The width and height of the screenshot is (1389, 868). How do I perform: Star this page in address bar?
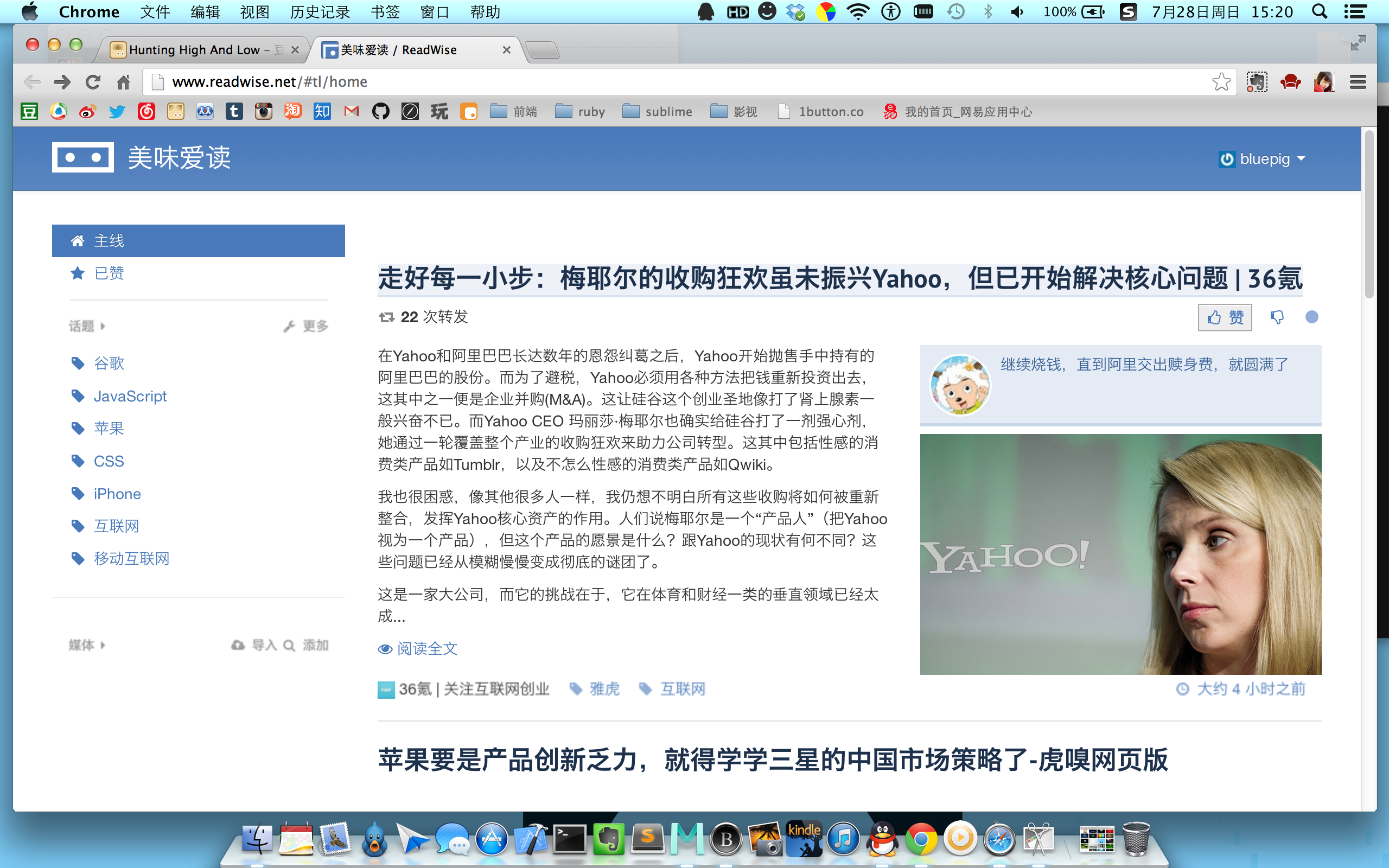point(1221,82)
